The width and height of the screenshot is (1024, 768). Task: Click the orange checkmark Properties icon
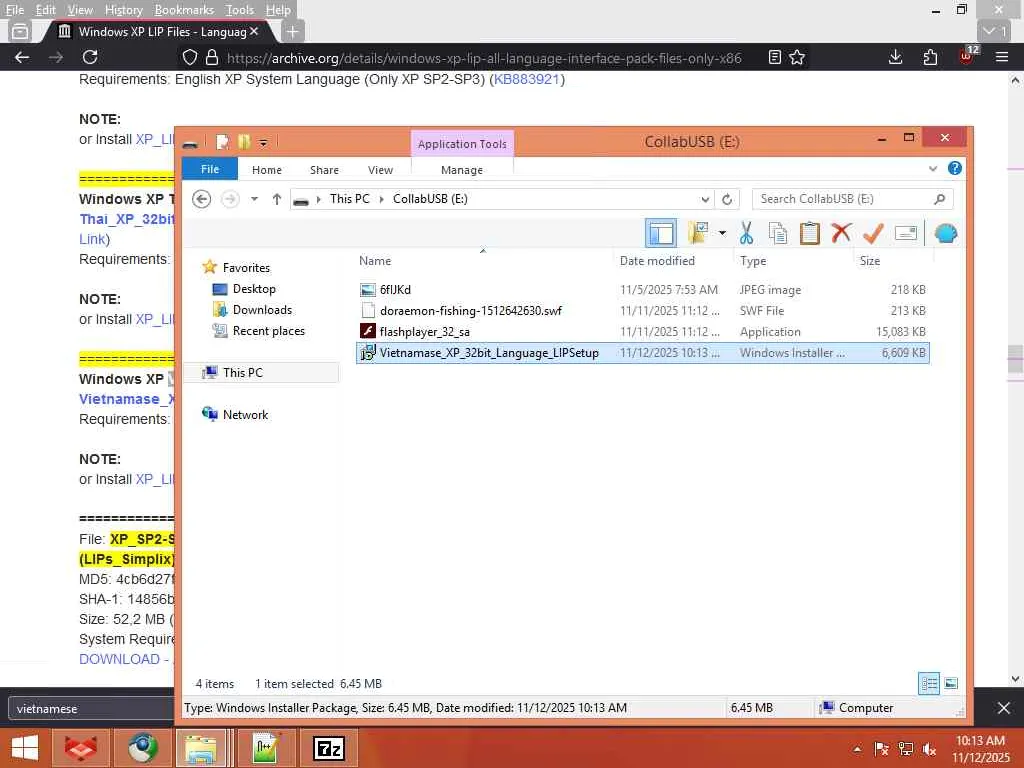click(873, 233)
